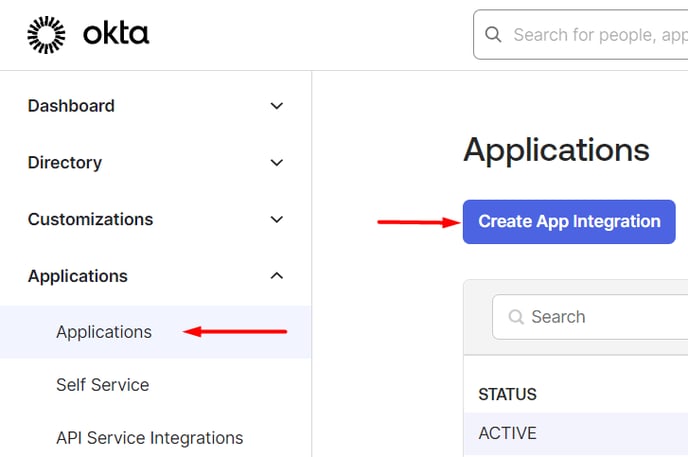Expand the chevron next to Dashboard
This screenshot has height=457, width=688.
tap(277, 106)
